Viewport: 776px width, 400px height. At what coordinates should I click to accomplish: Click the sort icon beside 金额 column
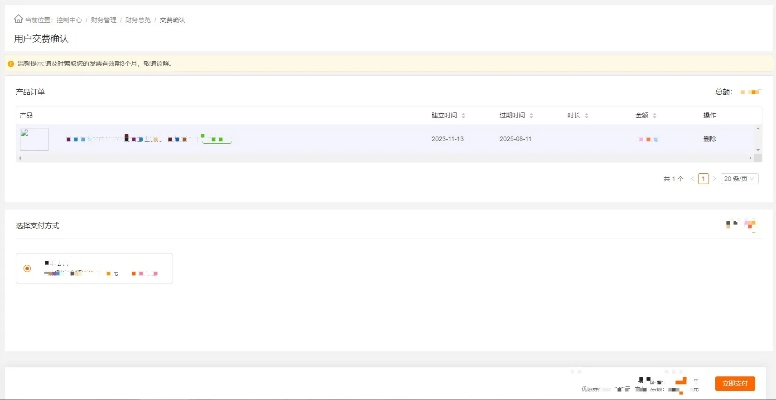(x=654, y=115)
